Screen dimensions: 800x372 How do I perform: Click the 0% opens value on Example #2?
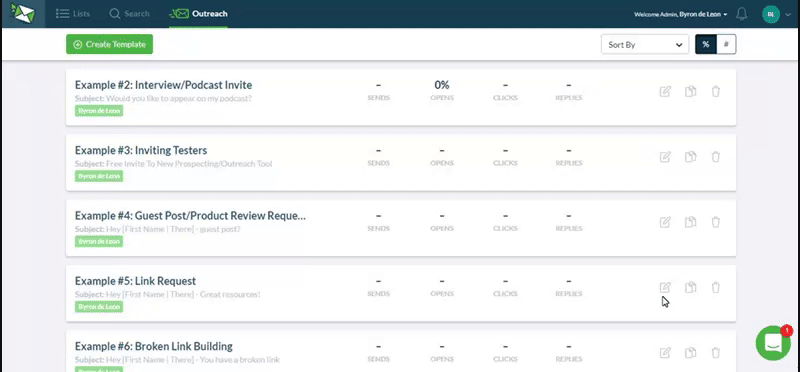[442, 85]
